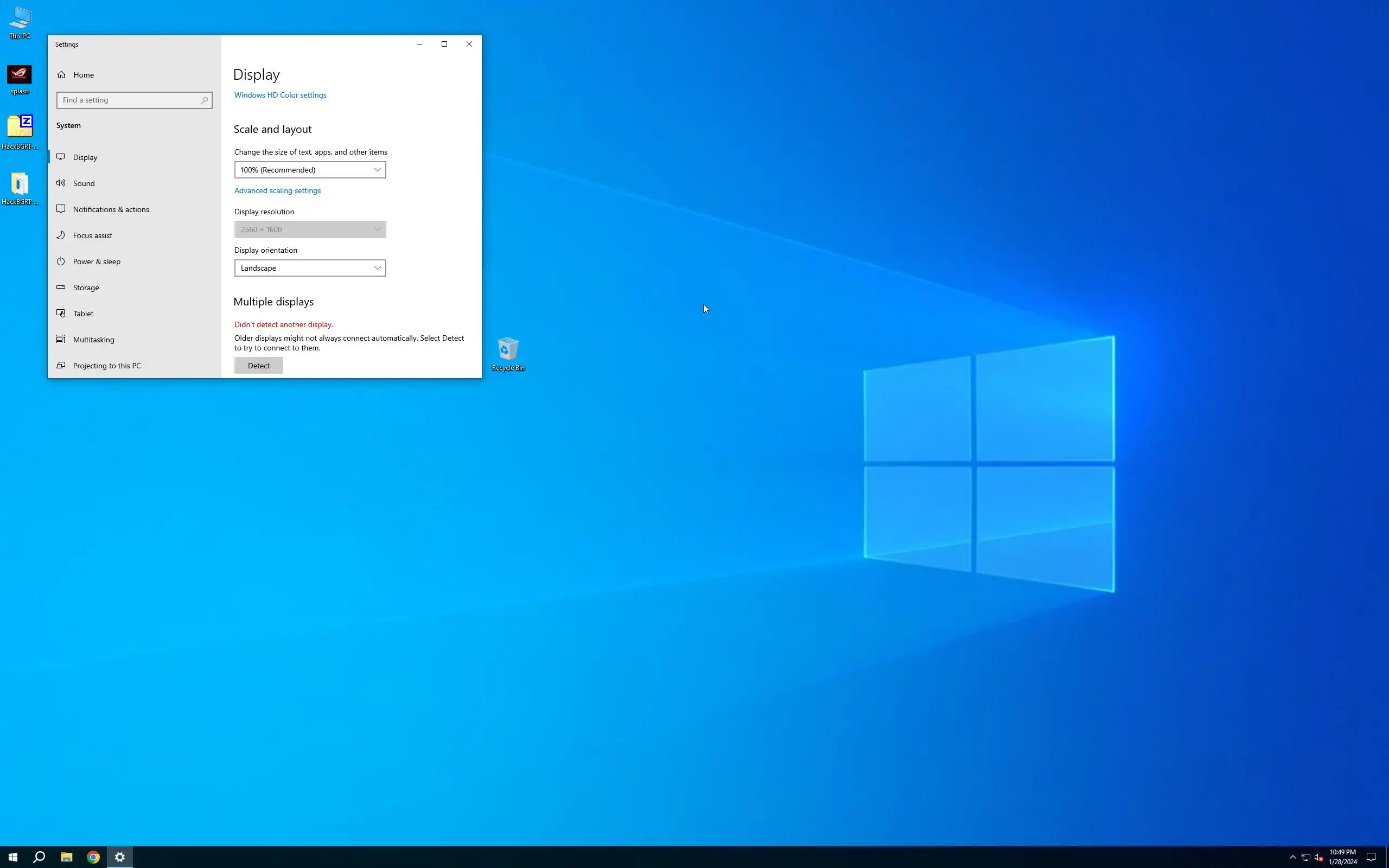This screenshot has width=1389, height=868.
Task: Expand the 100% (Recommended) scaling dropdown
Action: [x=310, y=170]
